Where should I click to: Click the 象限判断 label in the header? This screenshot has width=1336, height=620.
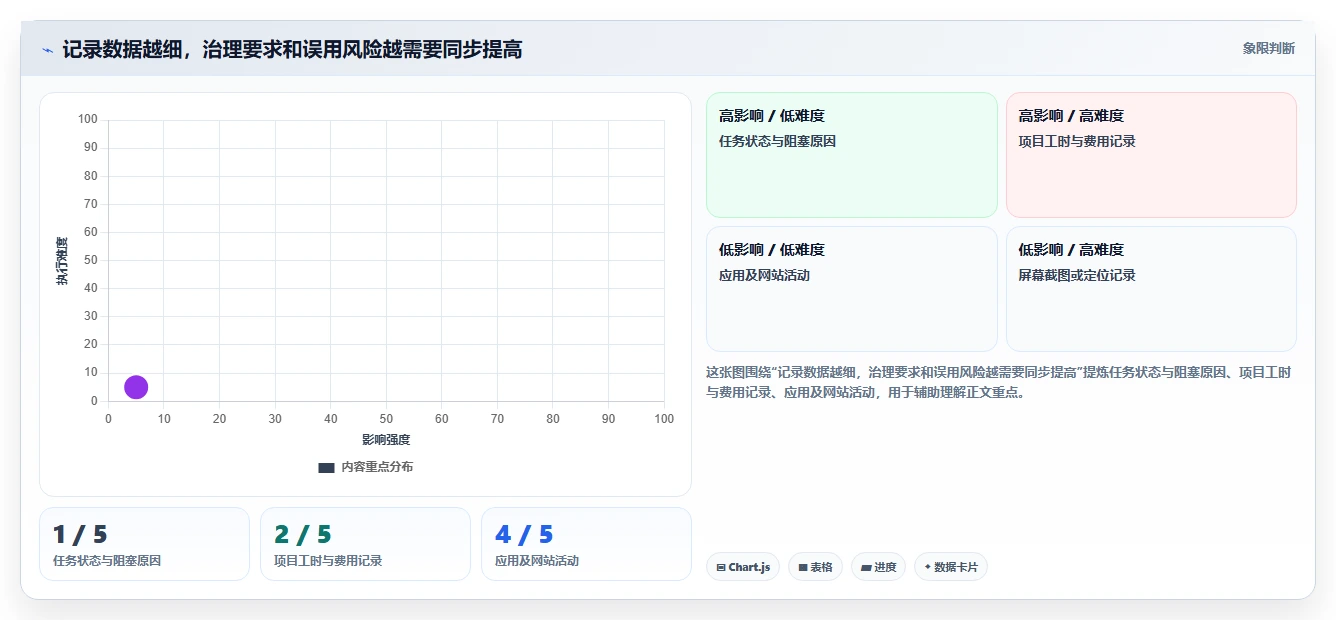tap(1269, 48)
